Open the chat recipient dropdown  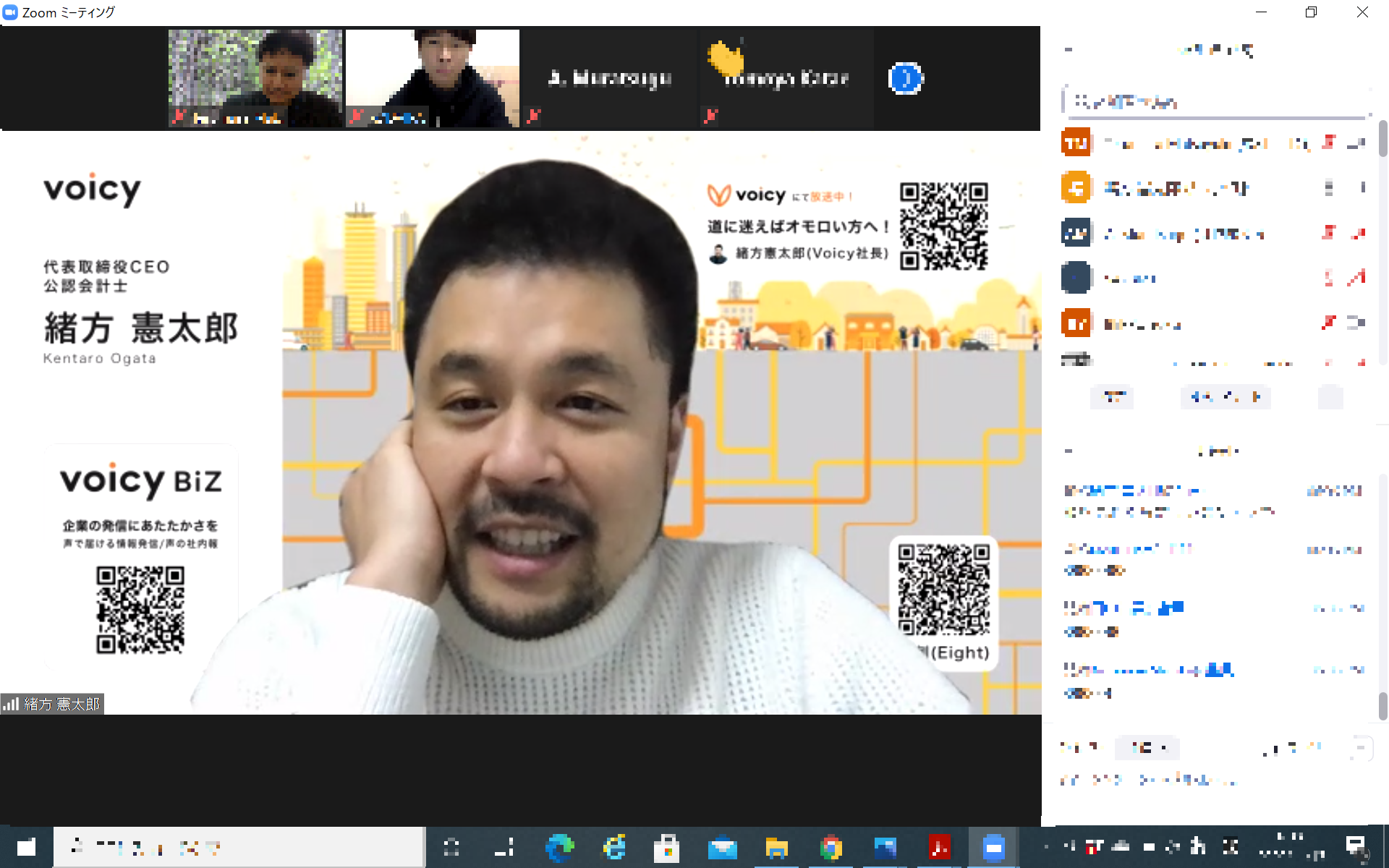click(x=1147, y=748)
